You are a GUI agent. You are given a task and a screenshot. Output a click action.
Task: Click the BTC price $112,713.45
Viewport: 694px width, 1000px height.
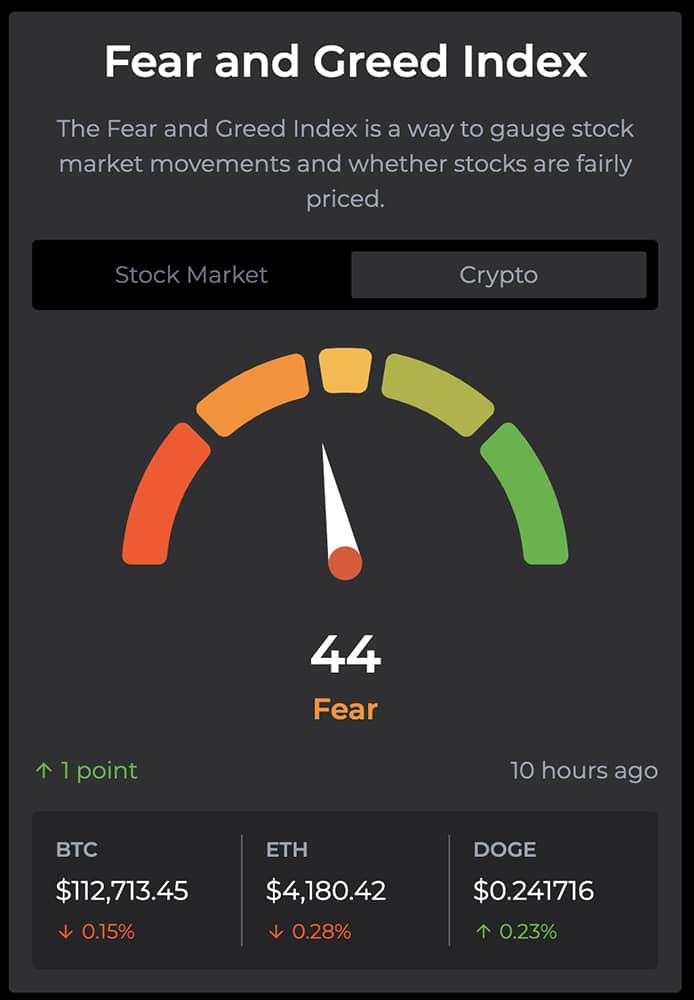coord(122,890)
